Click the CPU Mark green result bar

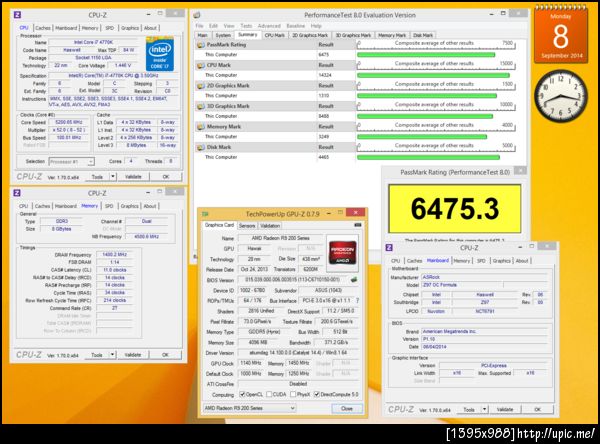point(433,75)
